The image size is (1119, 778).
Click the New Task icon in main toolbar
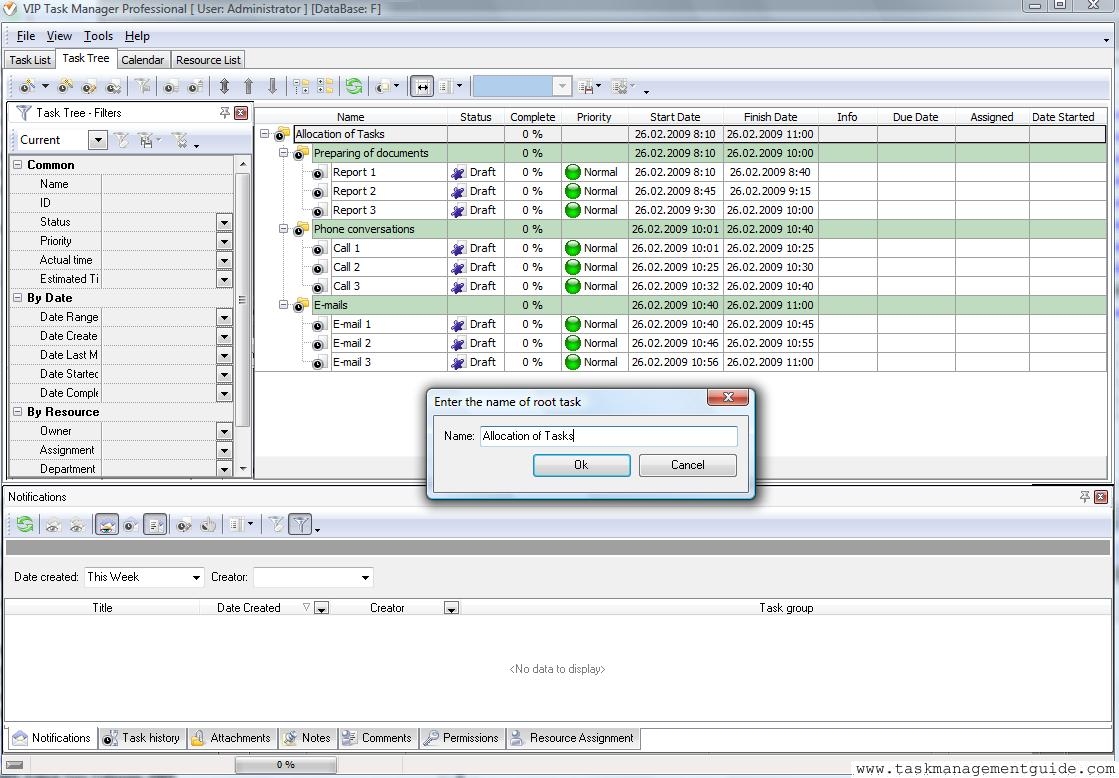[27, 86]
